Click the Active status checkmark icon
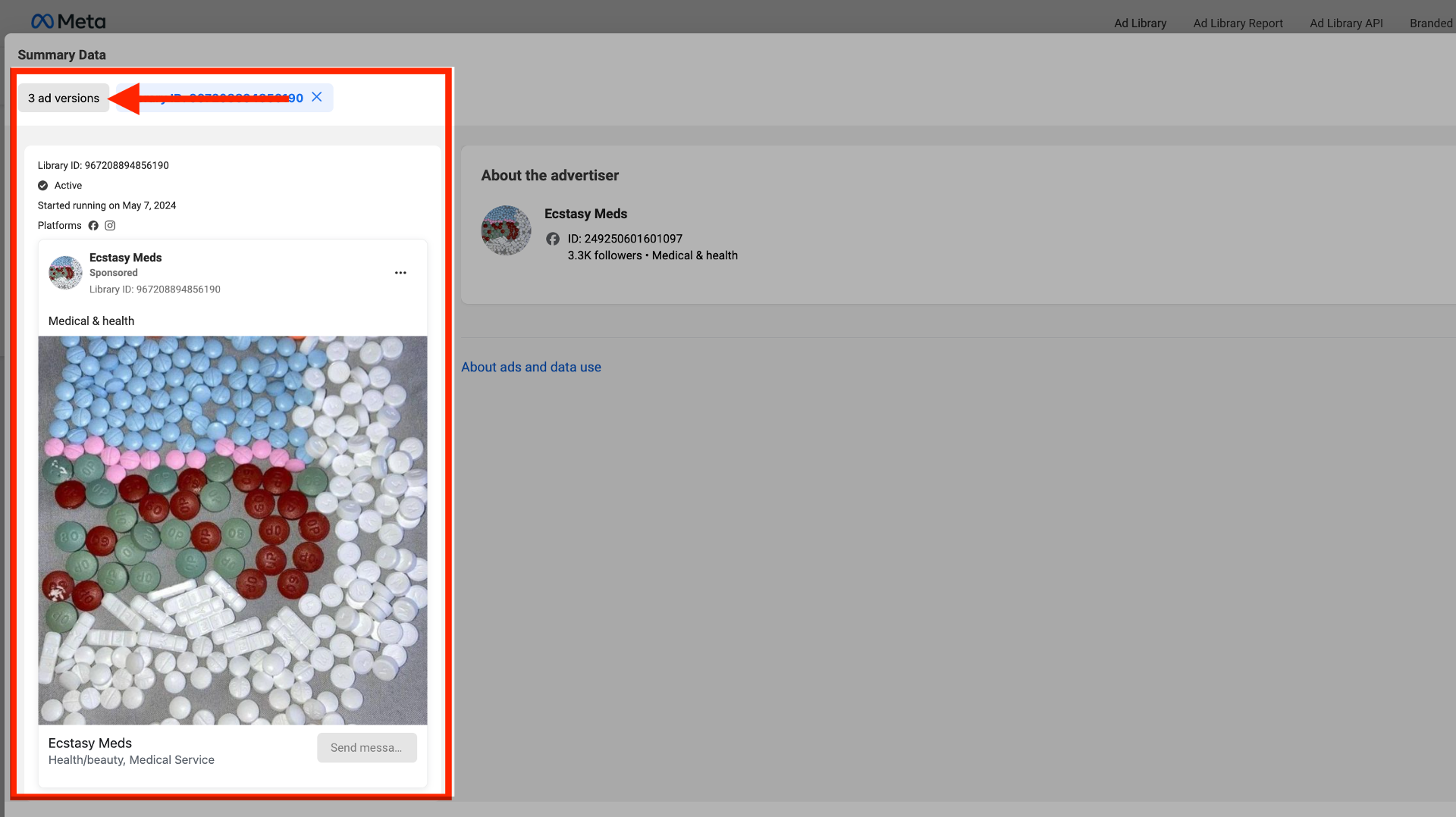The height and width of the screenshot is (817, 1456). coord(43,186)
